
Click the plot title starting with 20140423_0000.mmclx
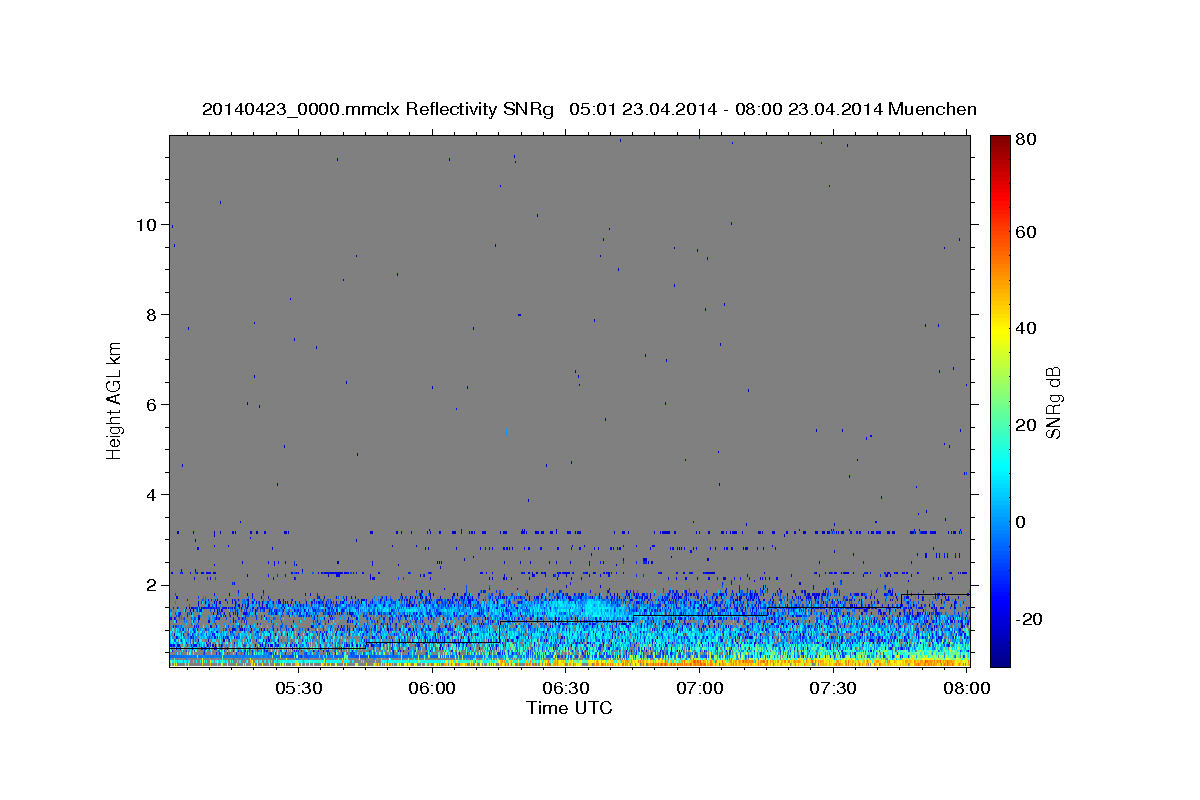tap(589, 109)
